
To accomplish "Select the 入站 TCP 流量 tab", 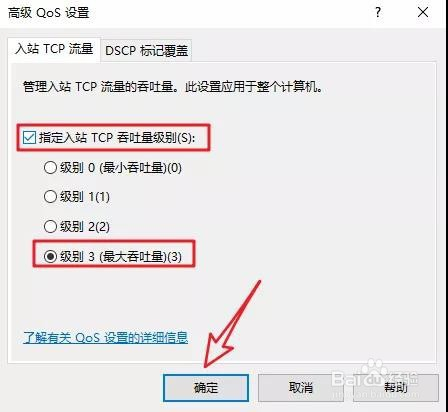I will coord(54,49).
